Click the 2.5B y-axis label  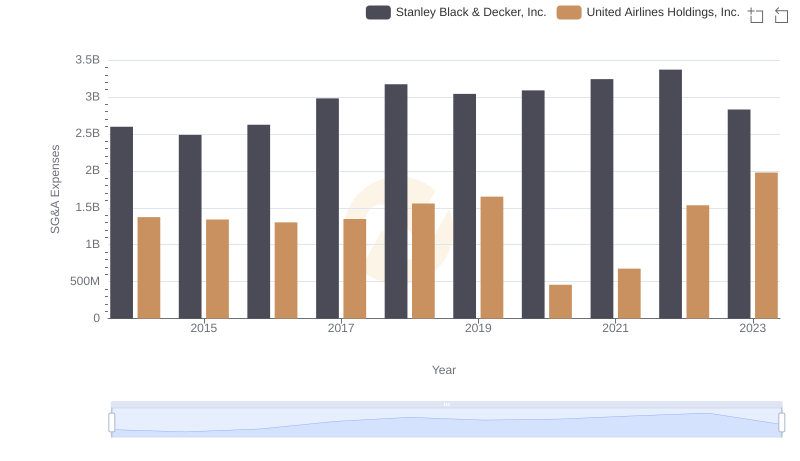click(x=88, y=134)
